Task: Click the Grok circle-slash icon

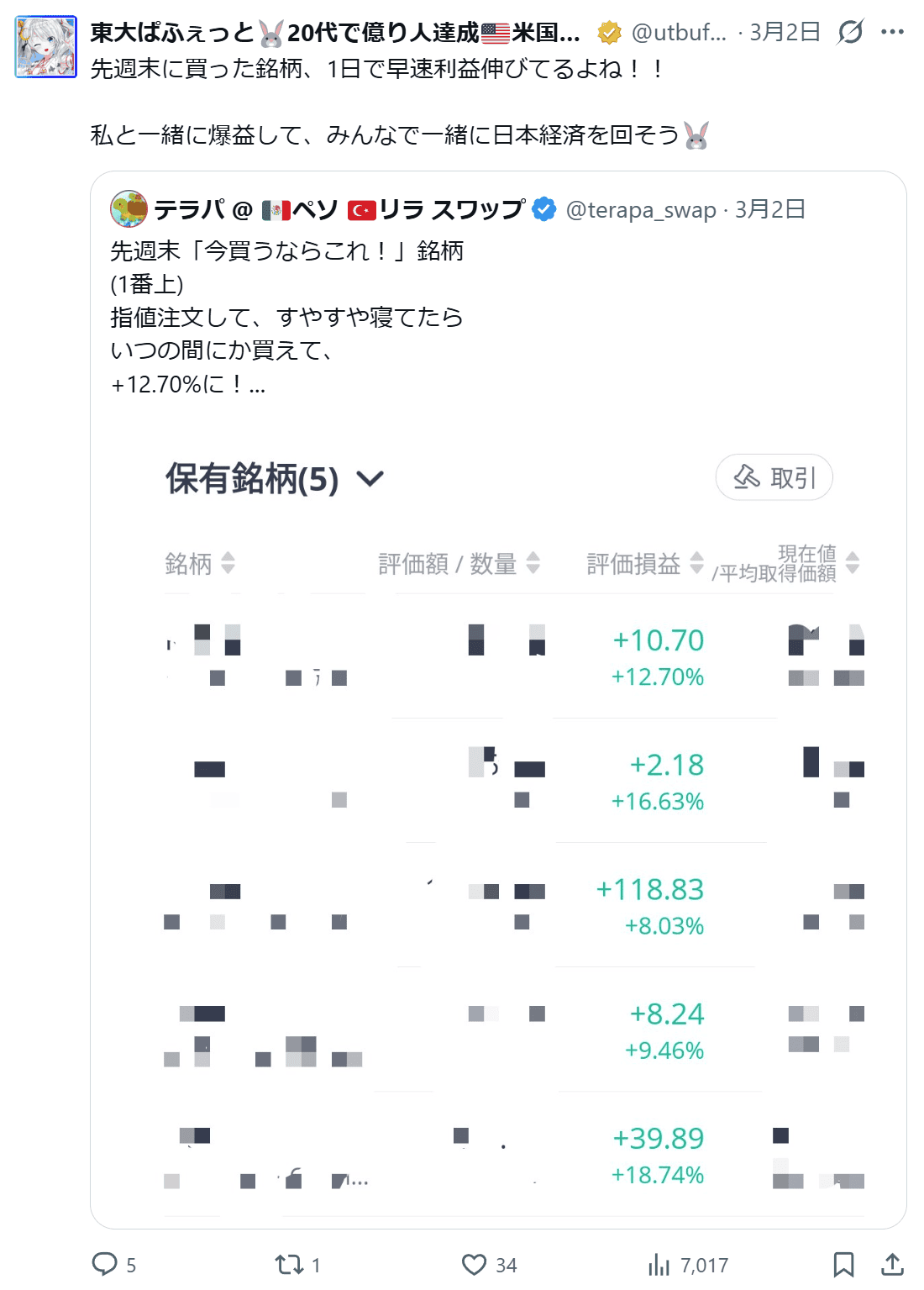Action: 850,33
